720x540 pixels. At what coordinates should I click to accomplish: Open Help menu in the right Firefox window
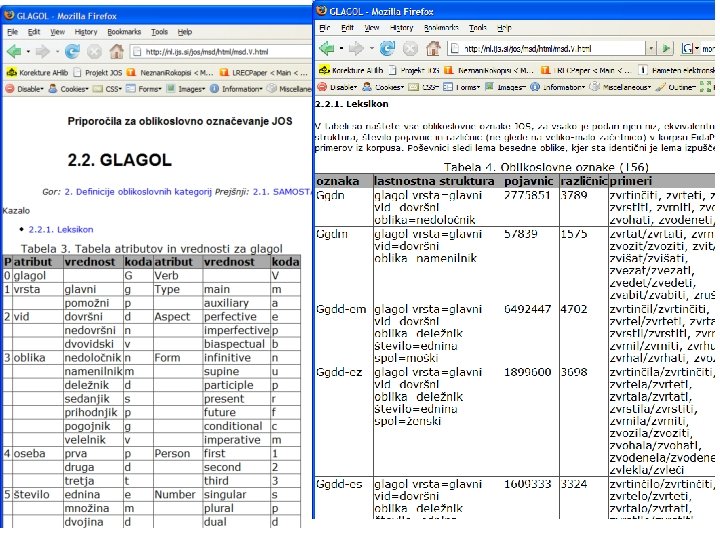504,28
